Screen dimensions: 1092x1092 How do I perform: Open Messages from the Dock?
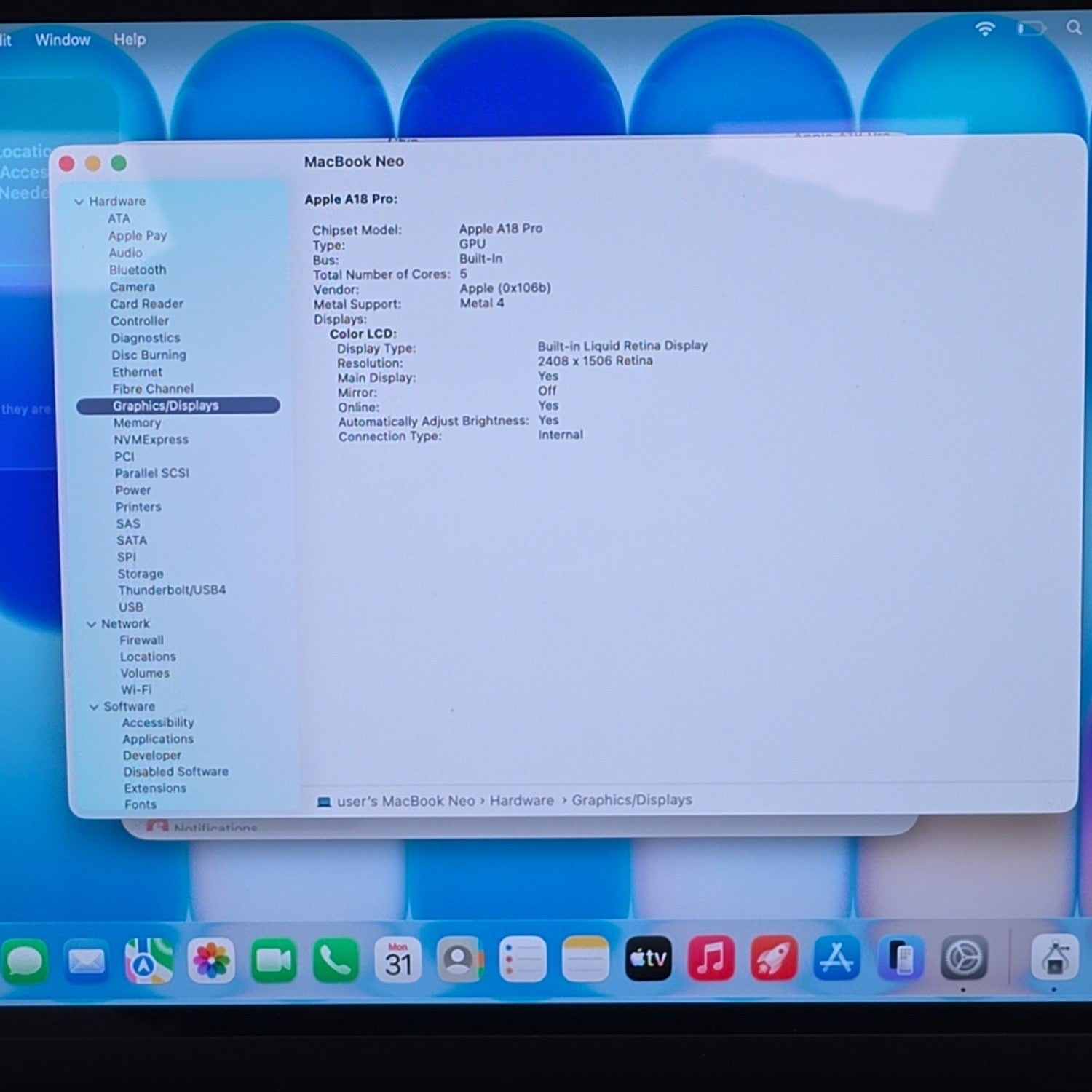(24, 961)
